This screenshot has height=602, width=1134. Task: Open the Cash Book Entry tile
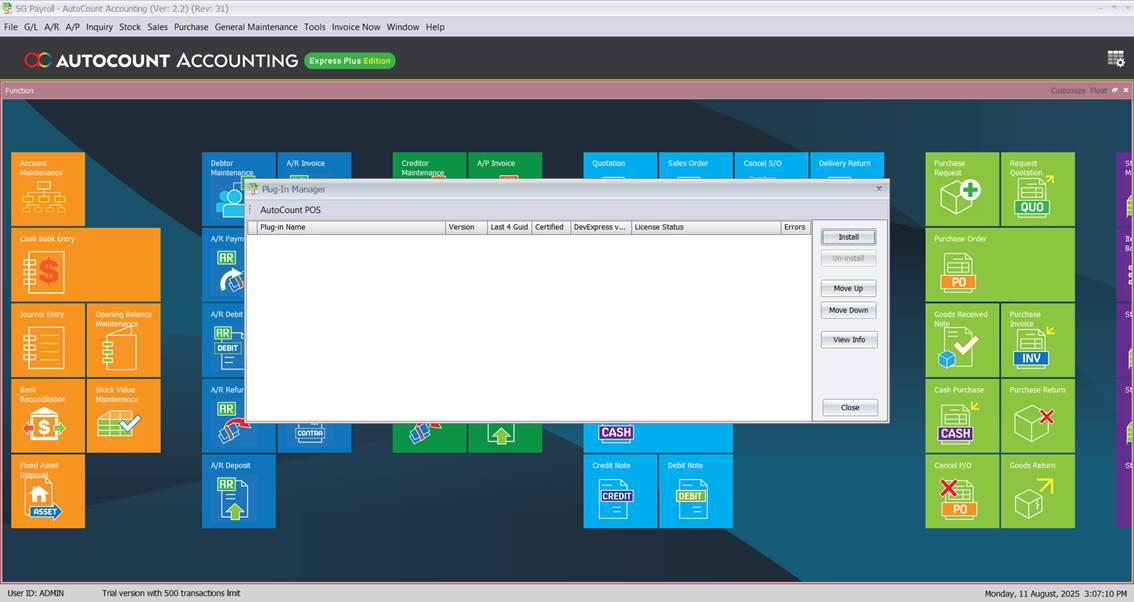coord(86,265)
